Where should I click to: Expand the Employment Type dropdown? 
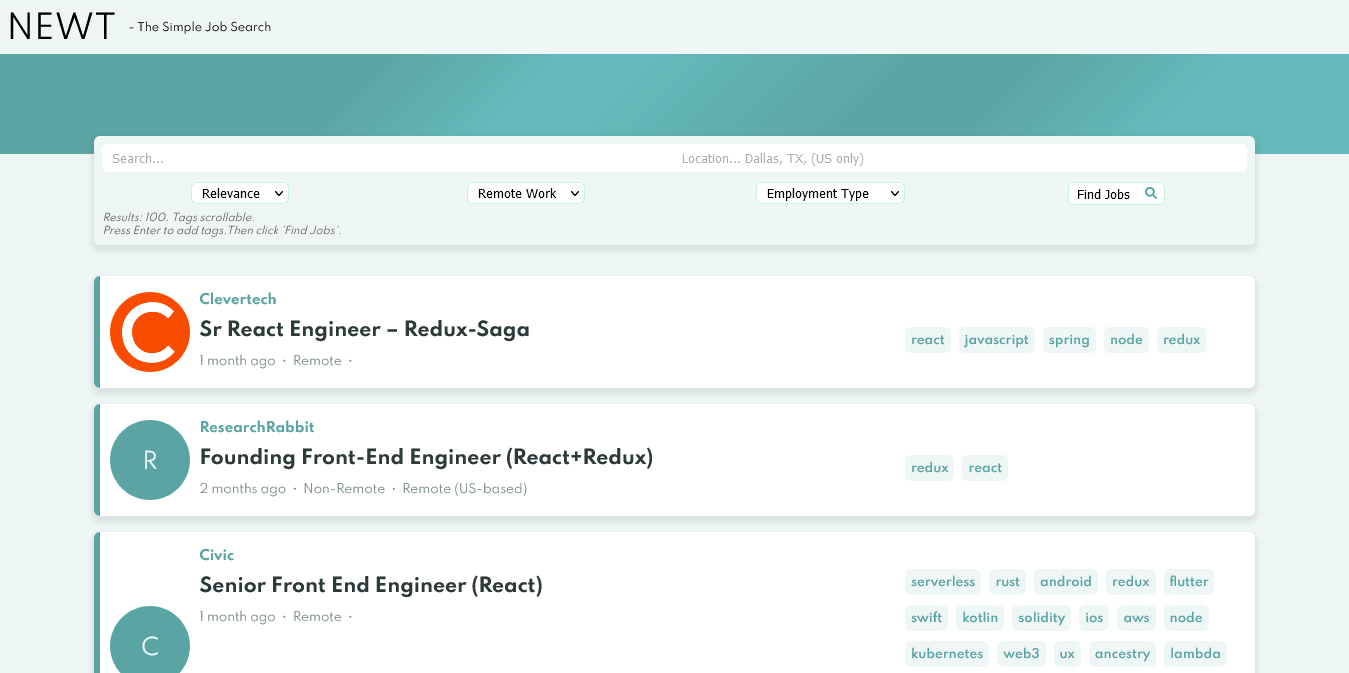click(830, 193)
